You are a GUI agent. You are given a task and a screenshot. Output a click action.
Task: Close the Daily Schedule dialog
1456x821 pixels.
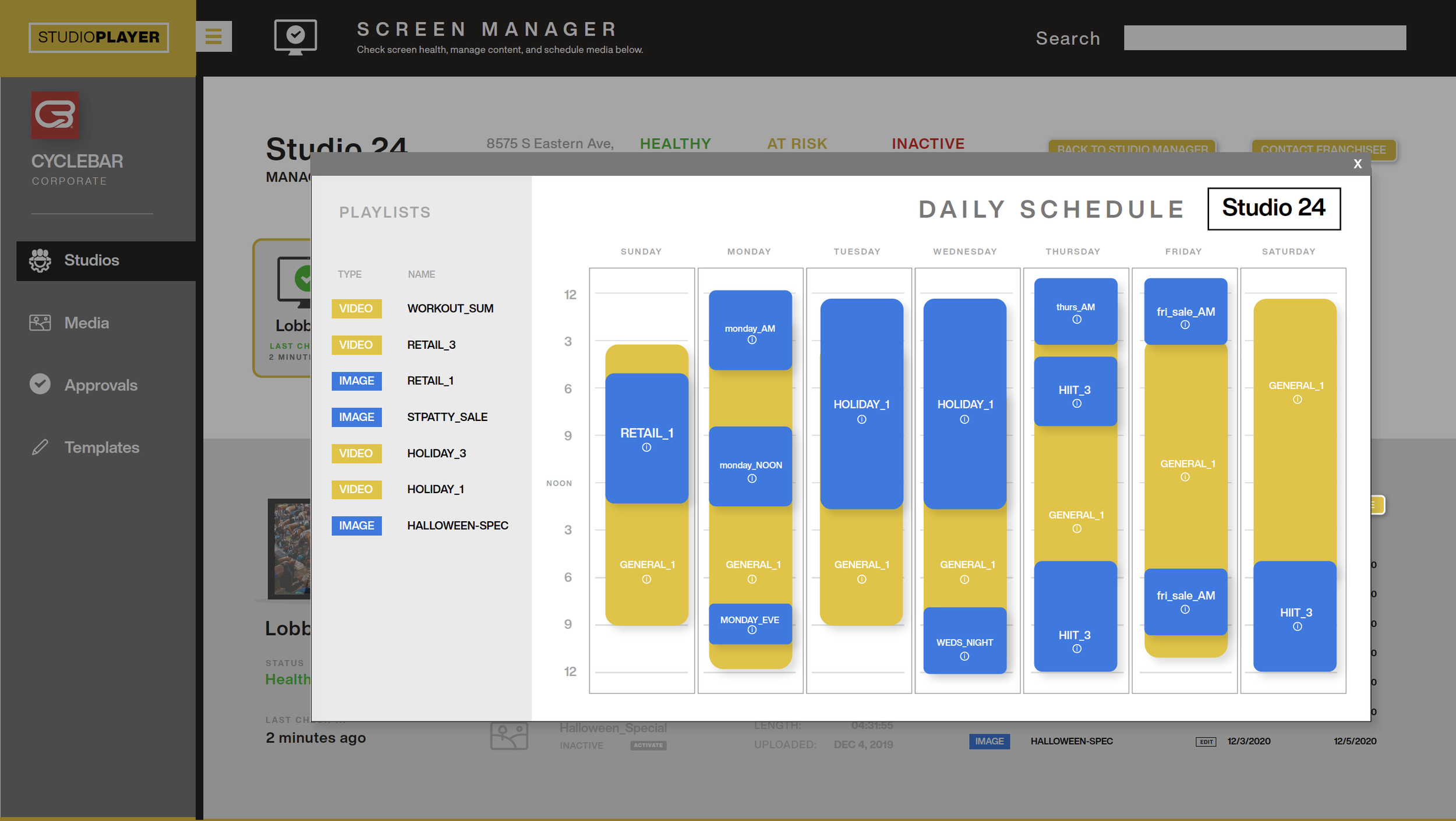[1357, 164]
